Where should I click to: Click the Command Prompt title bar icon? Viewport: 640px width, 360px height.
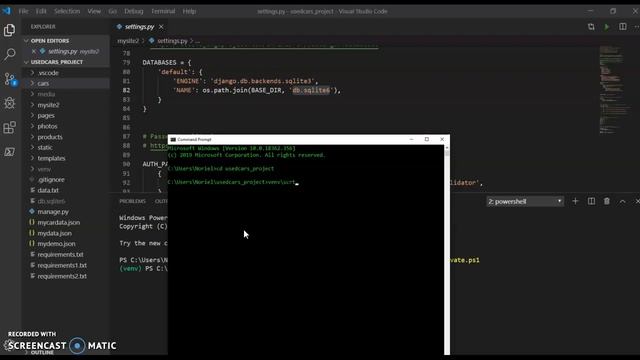(x=173, y=140)
